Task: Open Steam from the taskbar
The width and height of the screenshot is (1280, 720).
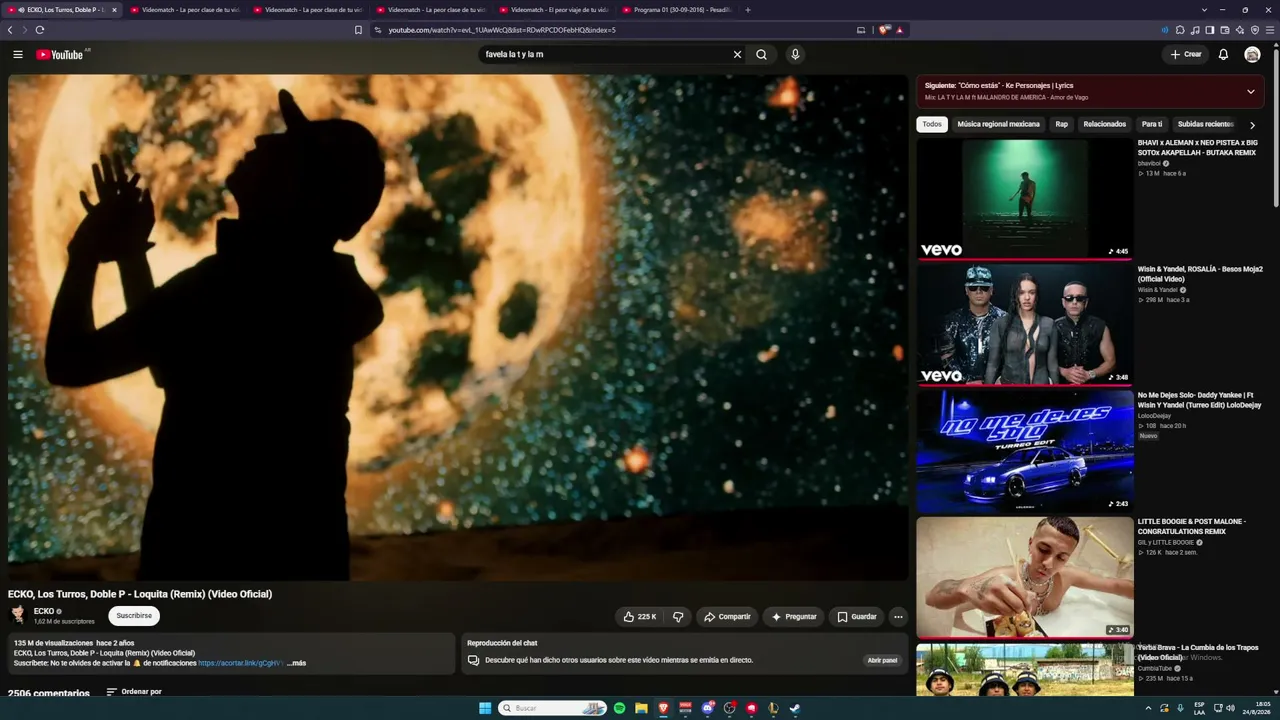Action: pyautogui.click(x=795, y=708)
